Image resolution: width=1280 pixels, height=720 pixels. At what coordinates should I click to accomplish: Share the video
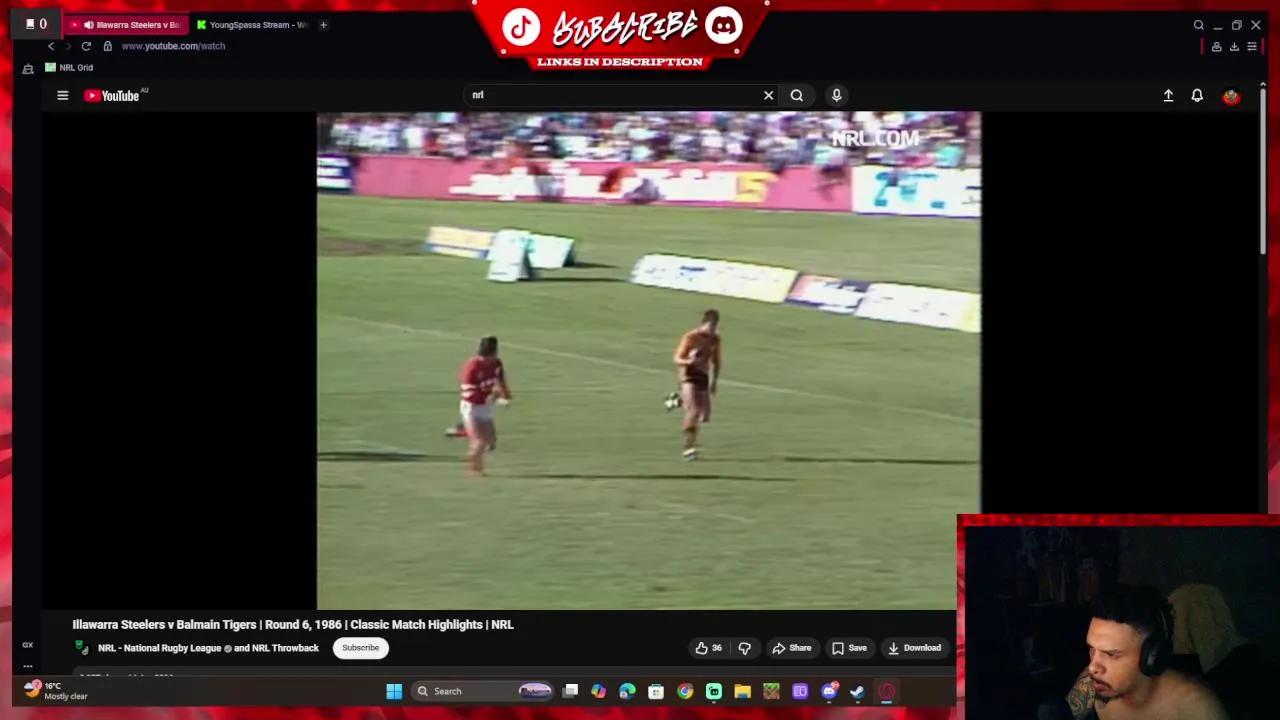(791, 648)
